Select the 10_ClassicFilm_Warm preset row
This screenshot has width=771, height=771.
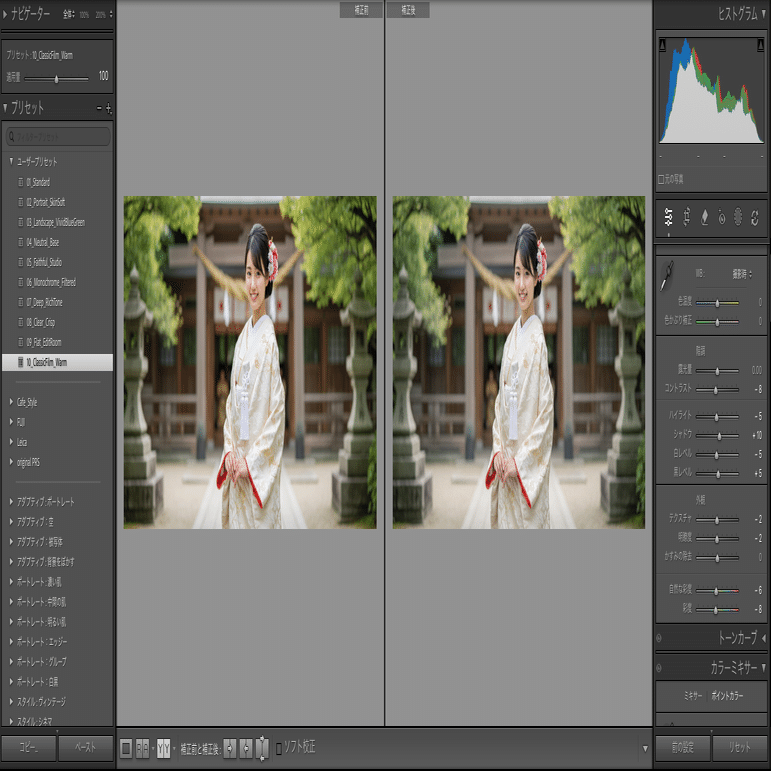pos(58,362)
